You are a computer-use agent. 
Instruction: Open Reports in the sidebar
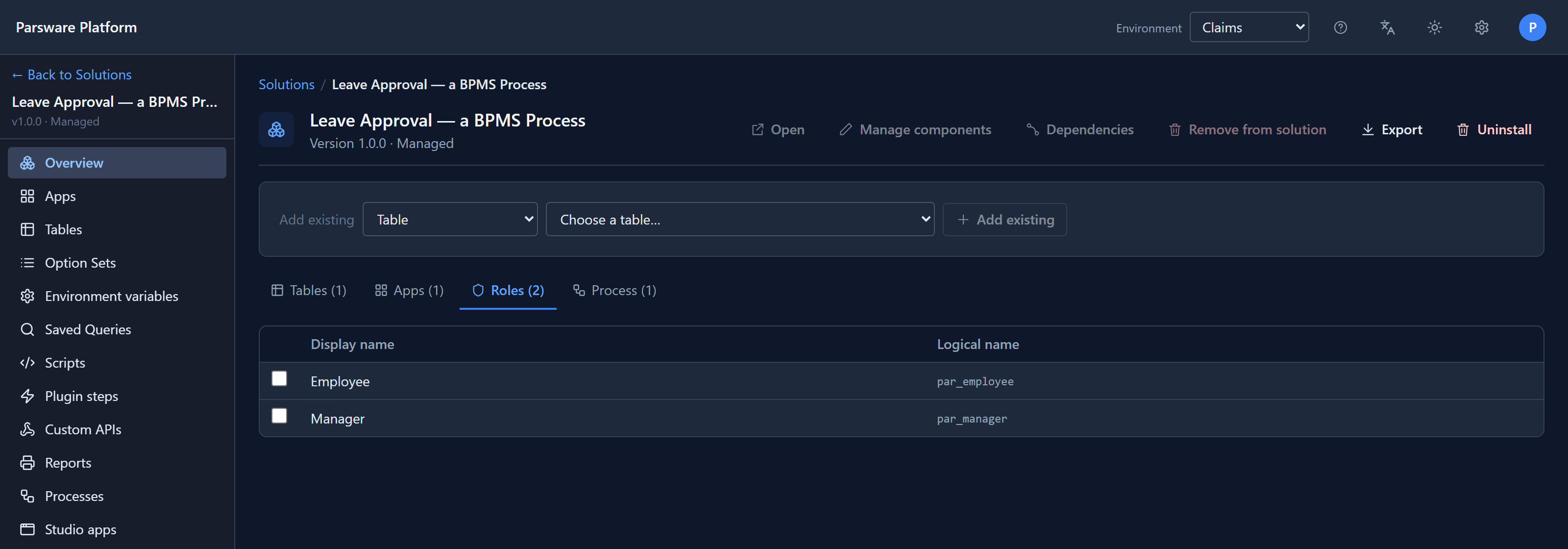[x=117, y=463]
